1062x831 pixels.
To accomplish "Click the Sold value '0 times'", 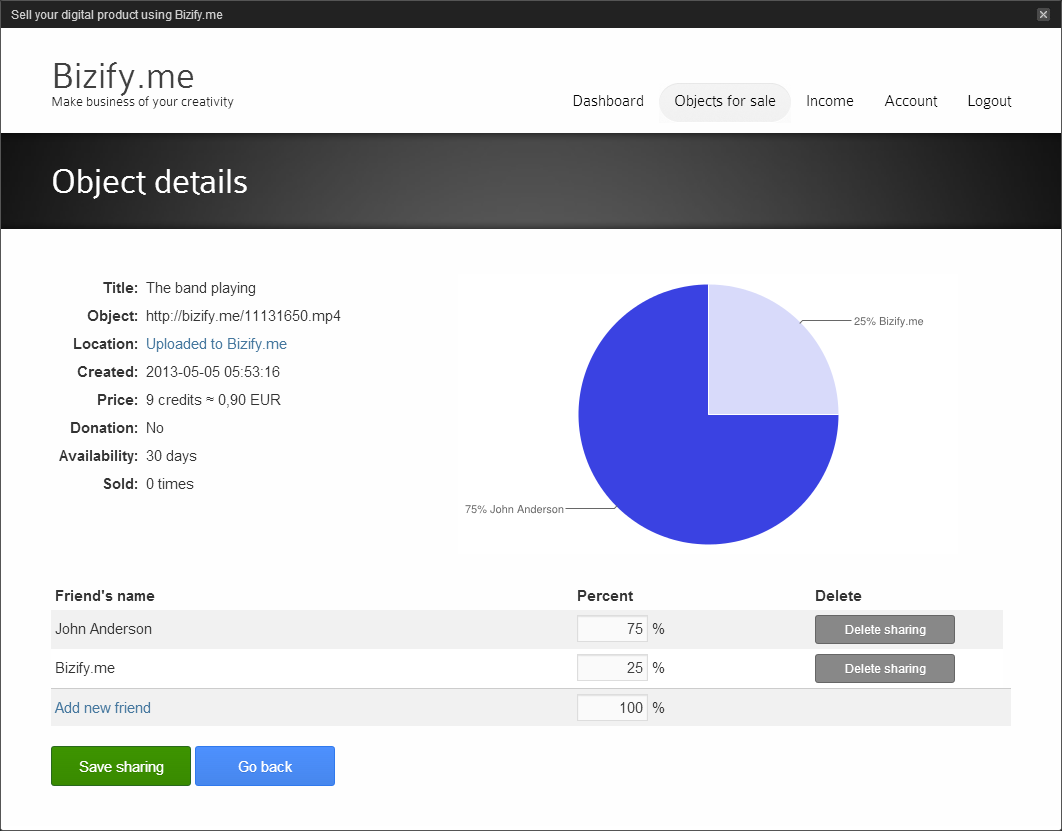I will click(169, 484).
